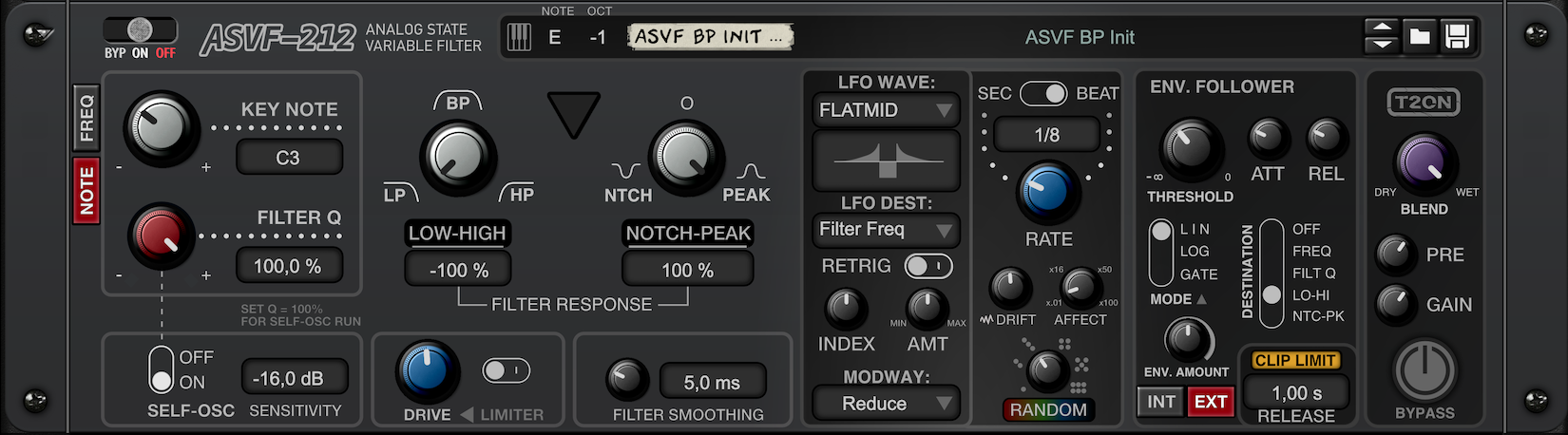Click the envelope DESTINATION slider
This screenshot has width=1568, height=435.
[x=1272, y=266]
